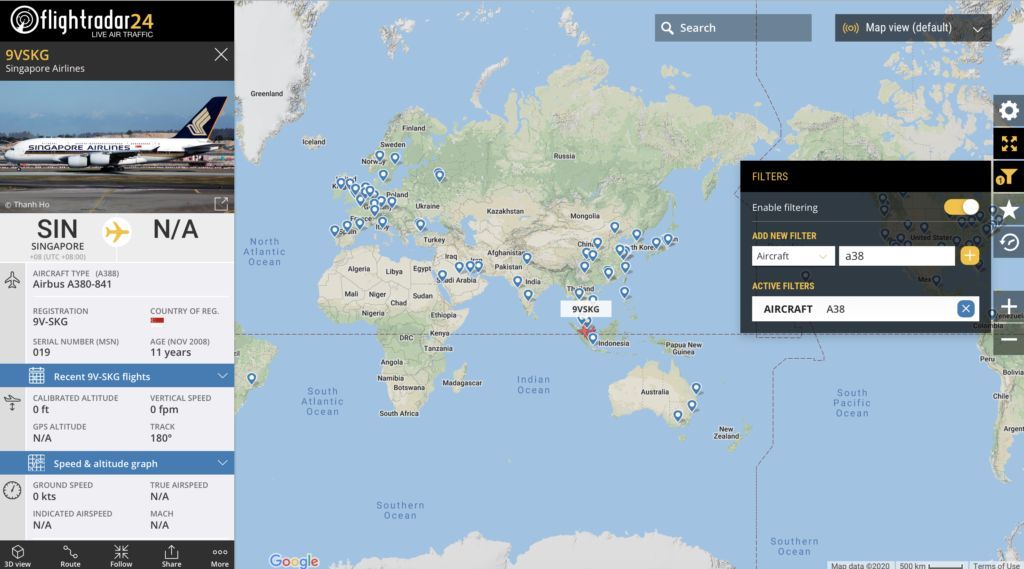The image size is (1024, 569).
Task: Click the SIN Singapore origin airport
Action: [x=57, y=235]
